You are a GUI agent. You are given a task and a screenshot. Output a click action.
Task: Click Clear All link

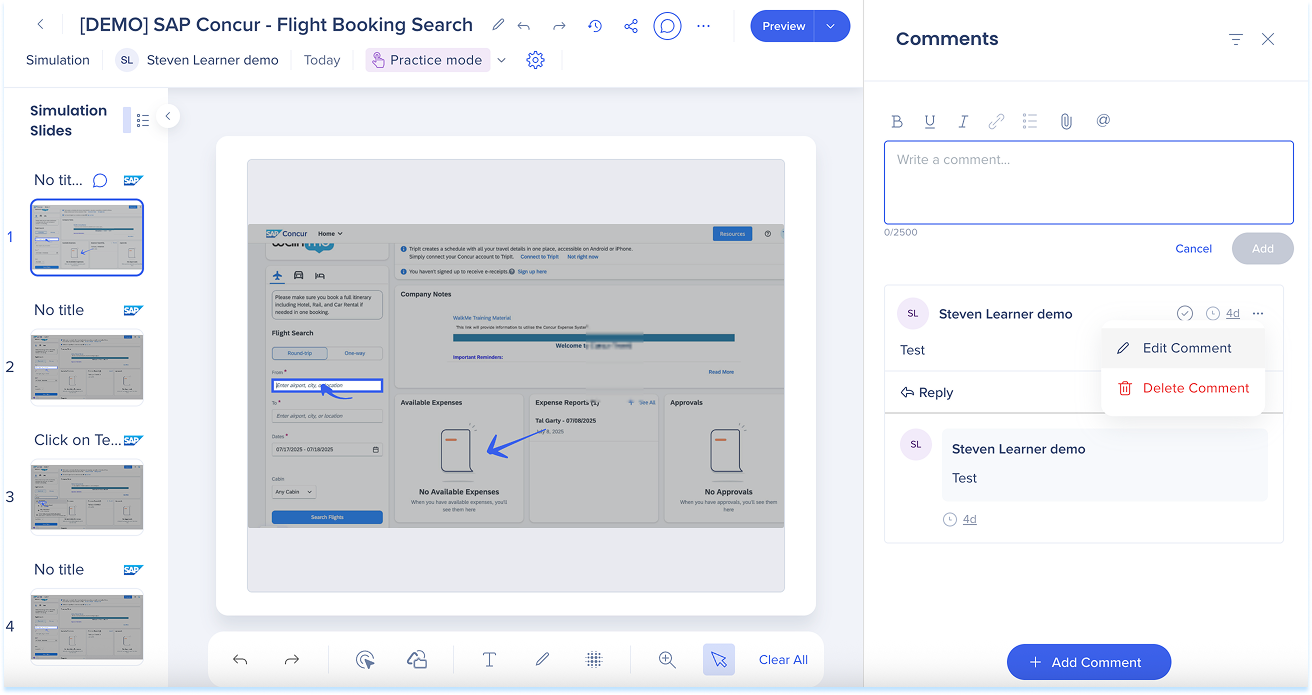783,659
